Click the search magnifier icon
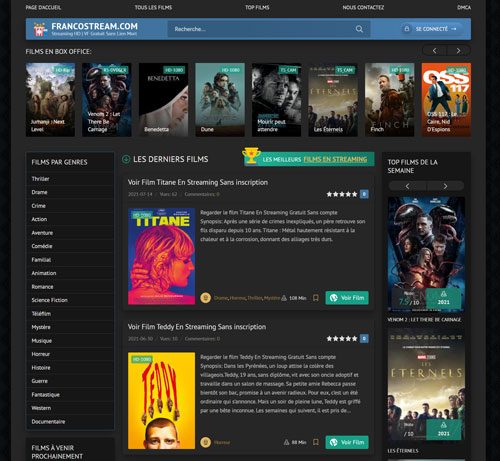Viewport: 500px width, 461px height. pos(359,29)
